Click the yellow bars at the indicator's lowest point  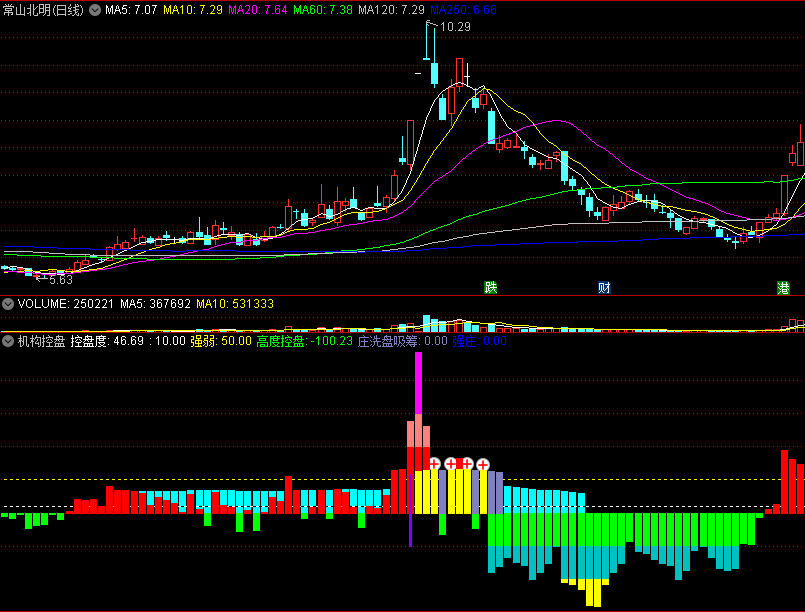593,592
